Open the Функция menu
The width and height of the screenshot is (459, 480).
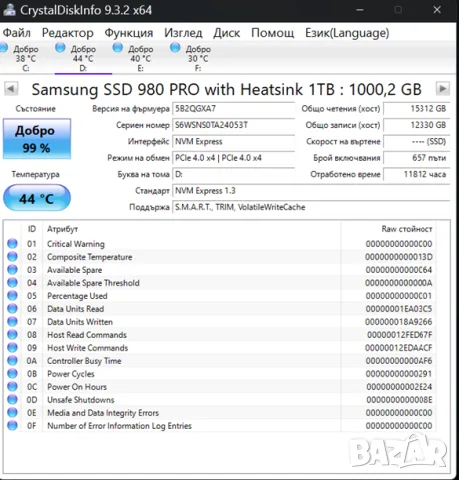click(x=129, y=33)
